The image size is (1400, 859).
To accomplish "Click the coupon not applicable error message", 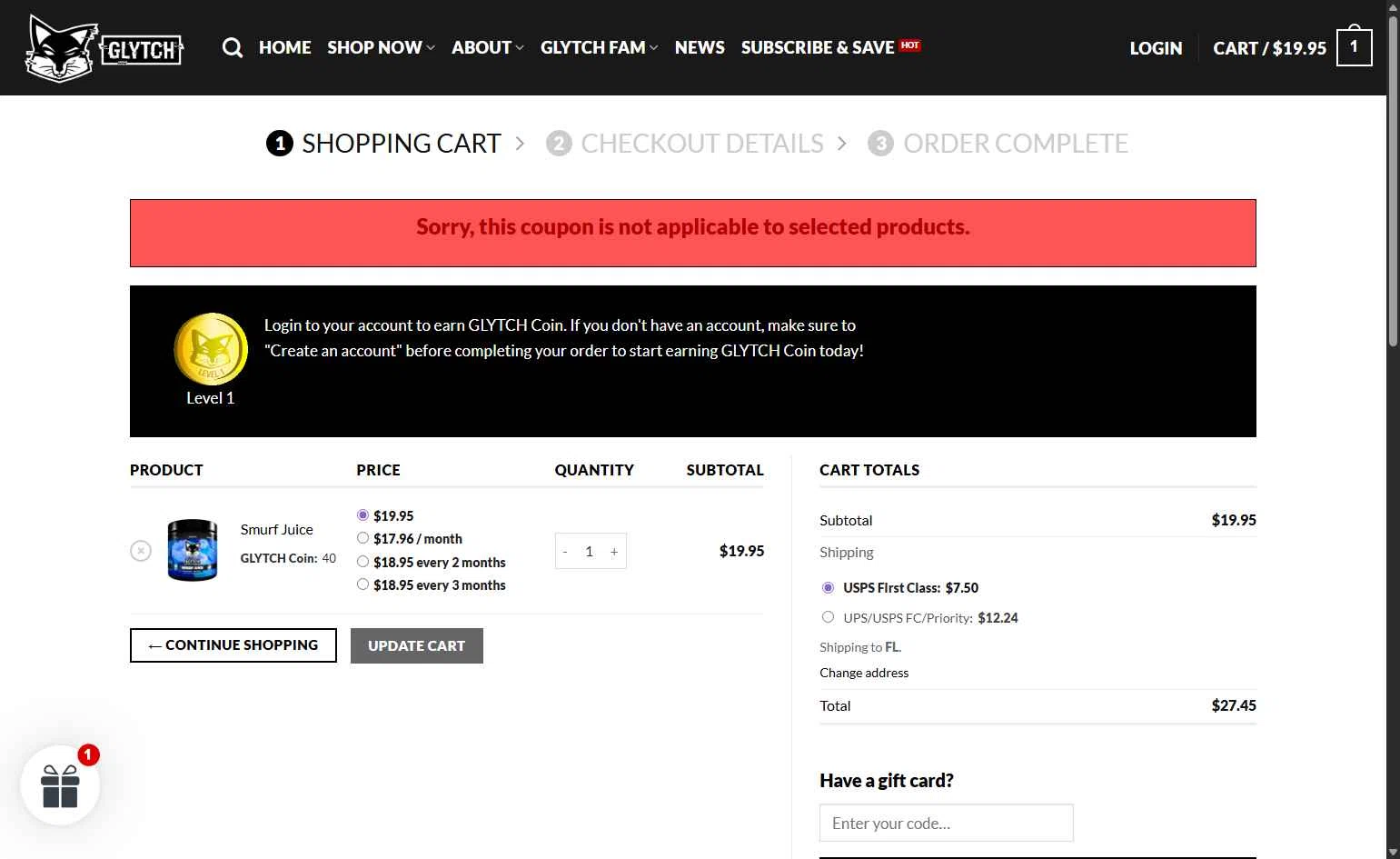I will click(x=693, y=227).
